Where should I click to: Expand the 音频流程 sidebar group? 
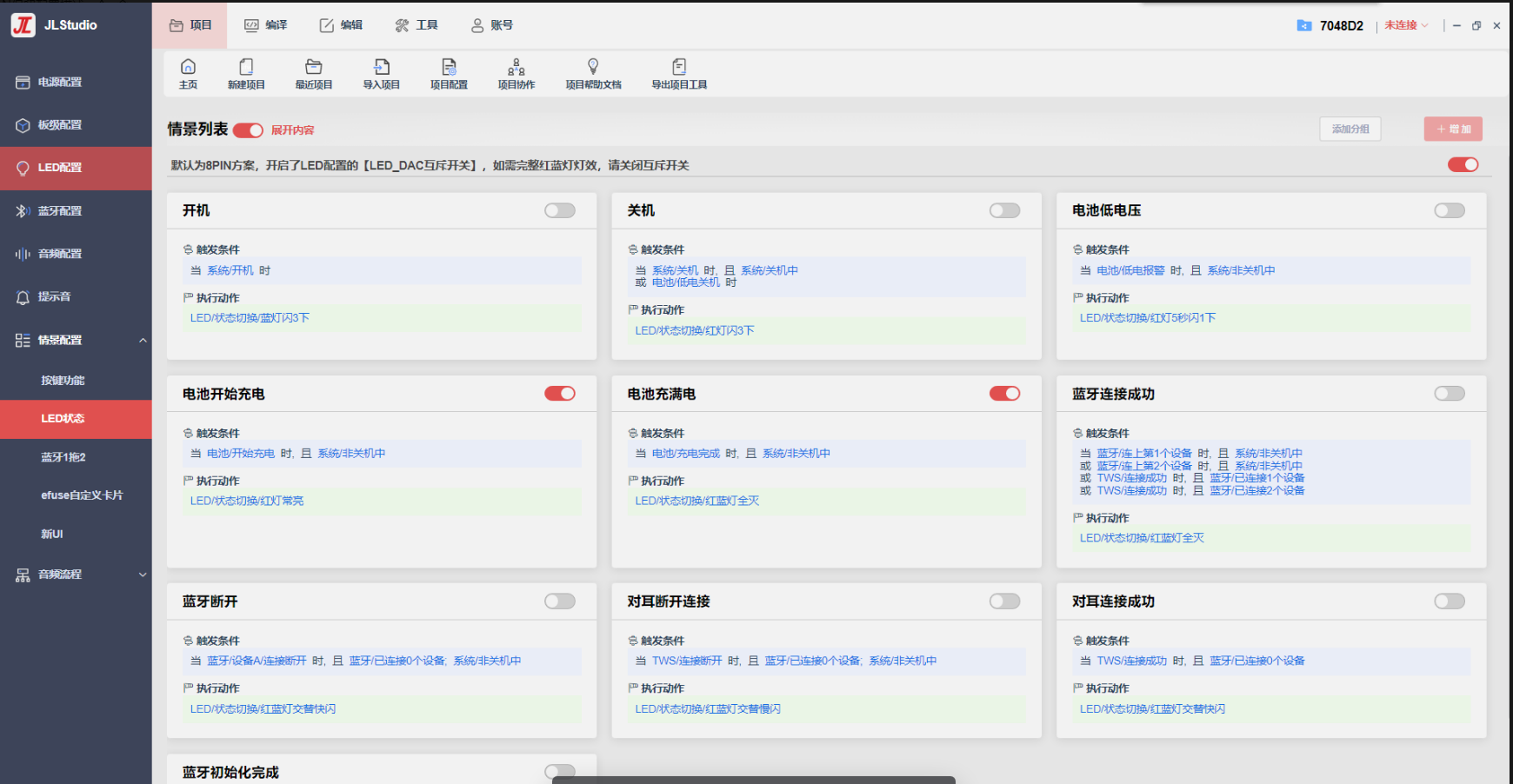coord(143,575)
